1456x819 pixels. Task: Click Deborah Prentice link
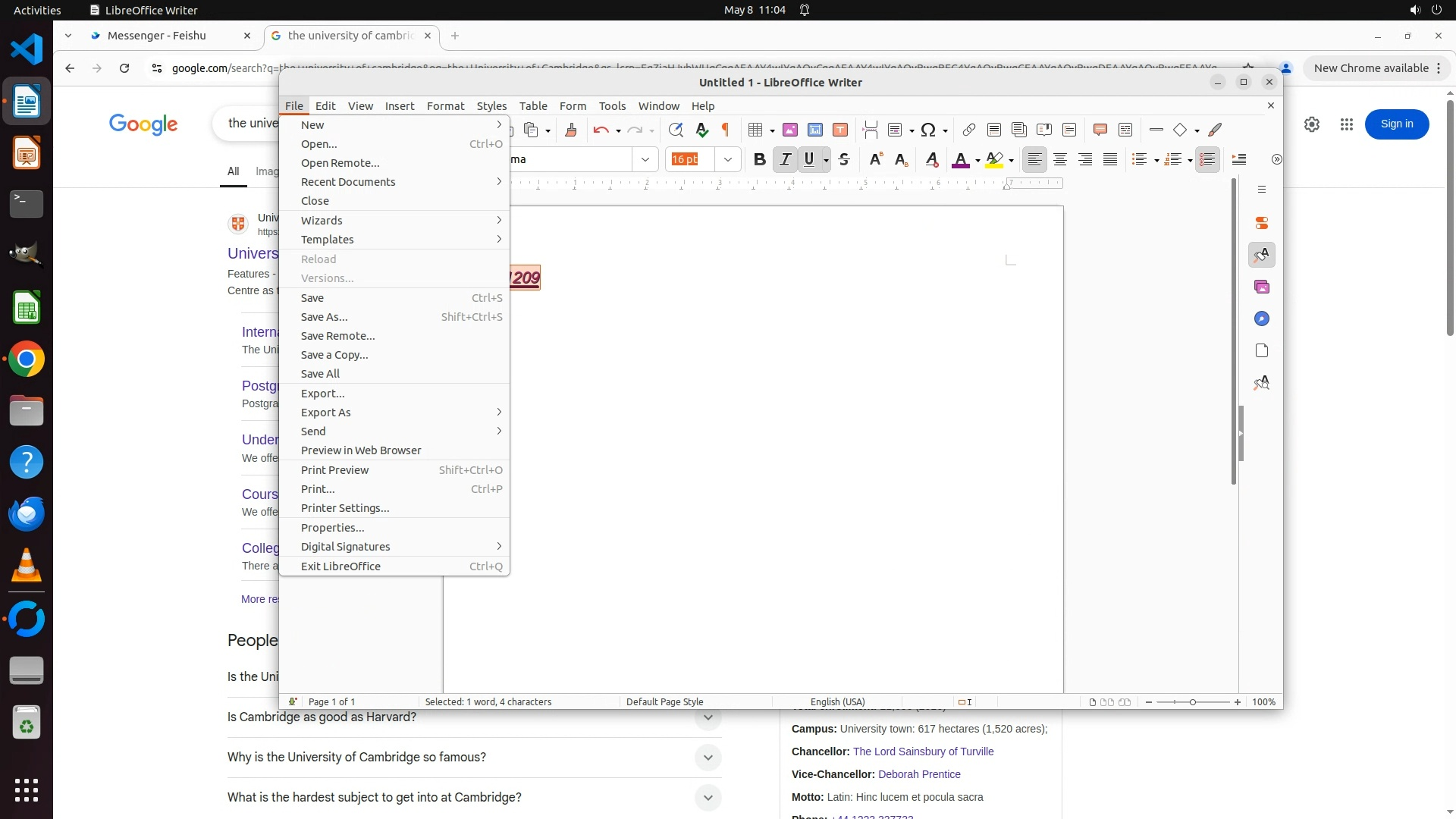[919, 774]
